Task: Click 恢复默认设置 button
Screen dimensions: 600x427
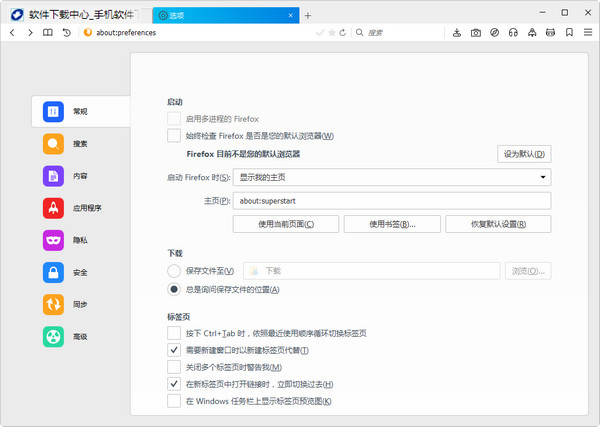Action: pyautogui.click(x=498, y=224)
